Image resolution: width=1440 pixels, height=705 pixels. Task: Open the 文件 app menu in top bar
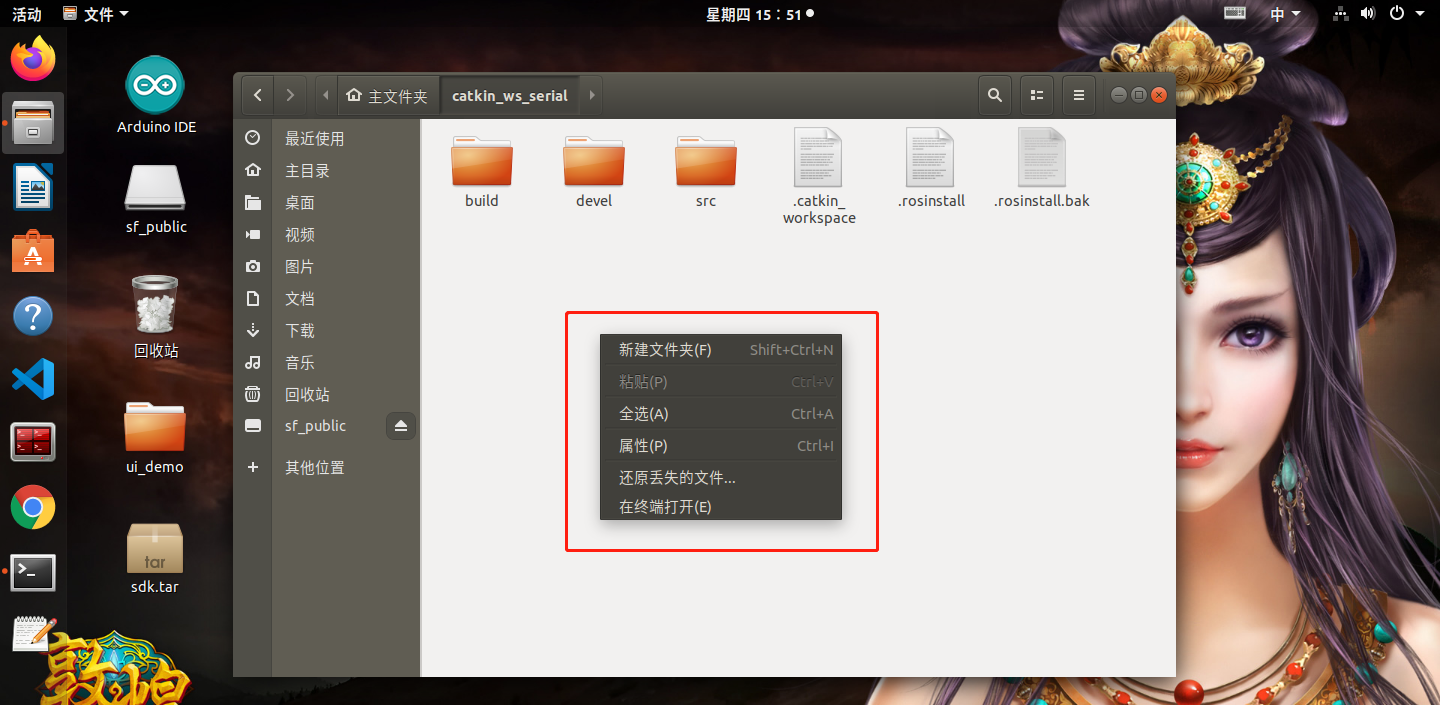click(96, 14)
